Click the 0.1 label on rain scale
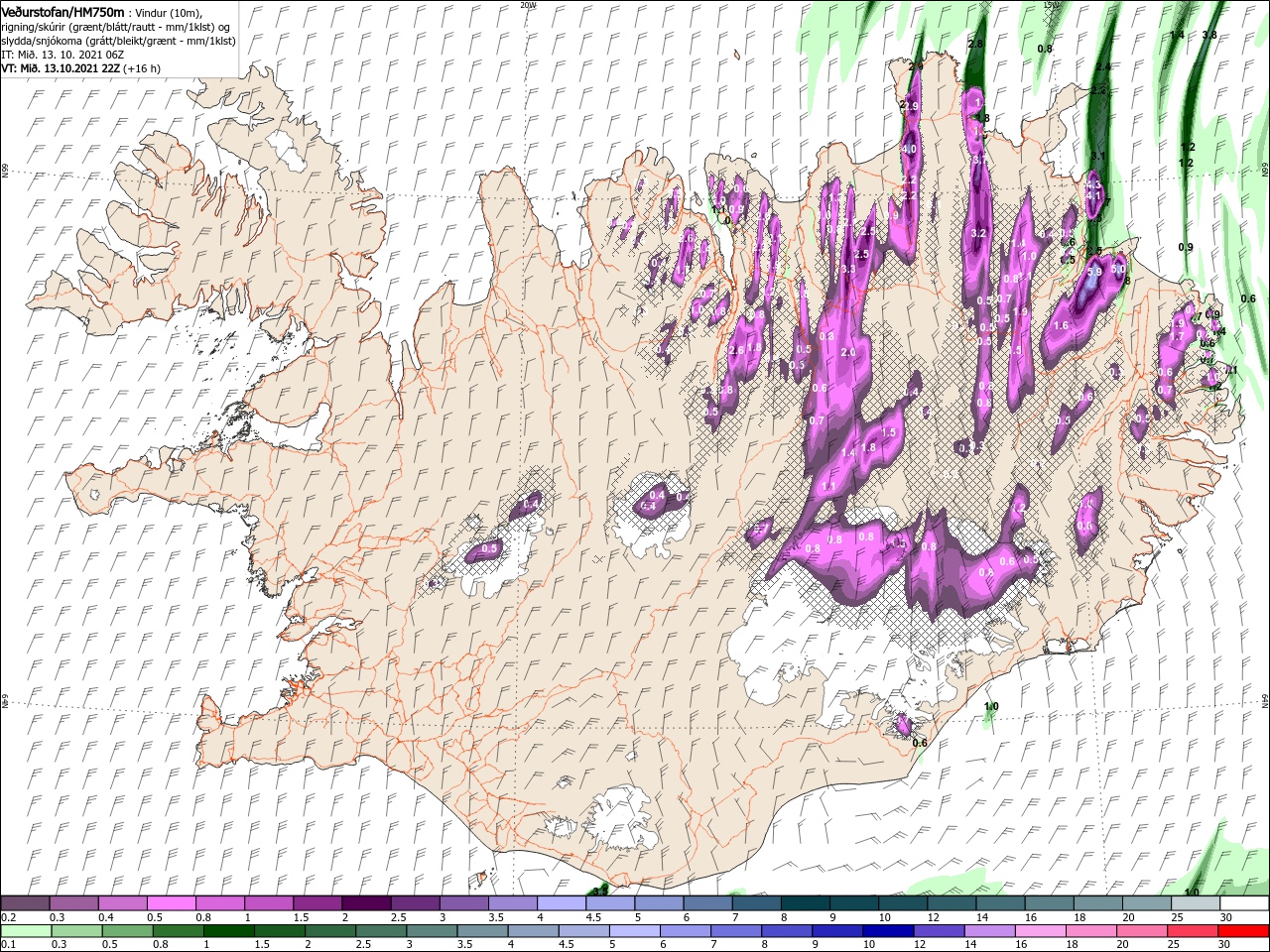This screenshot has height=952, width=1270. click(8, 944)
